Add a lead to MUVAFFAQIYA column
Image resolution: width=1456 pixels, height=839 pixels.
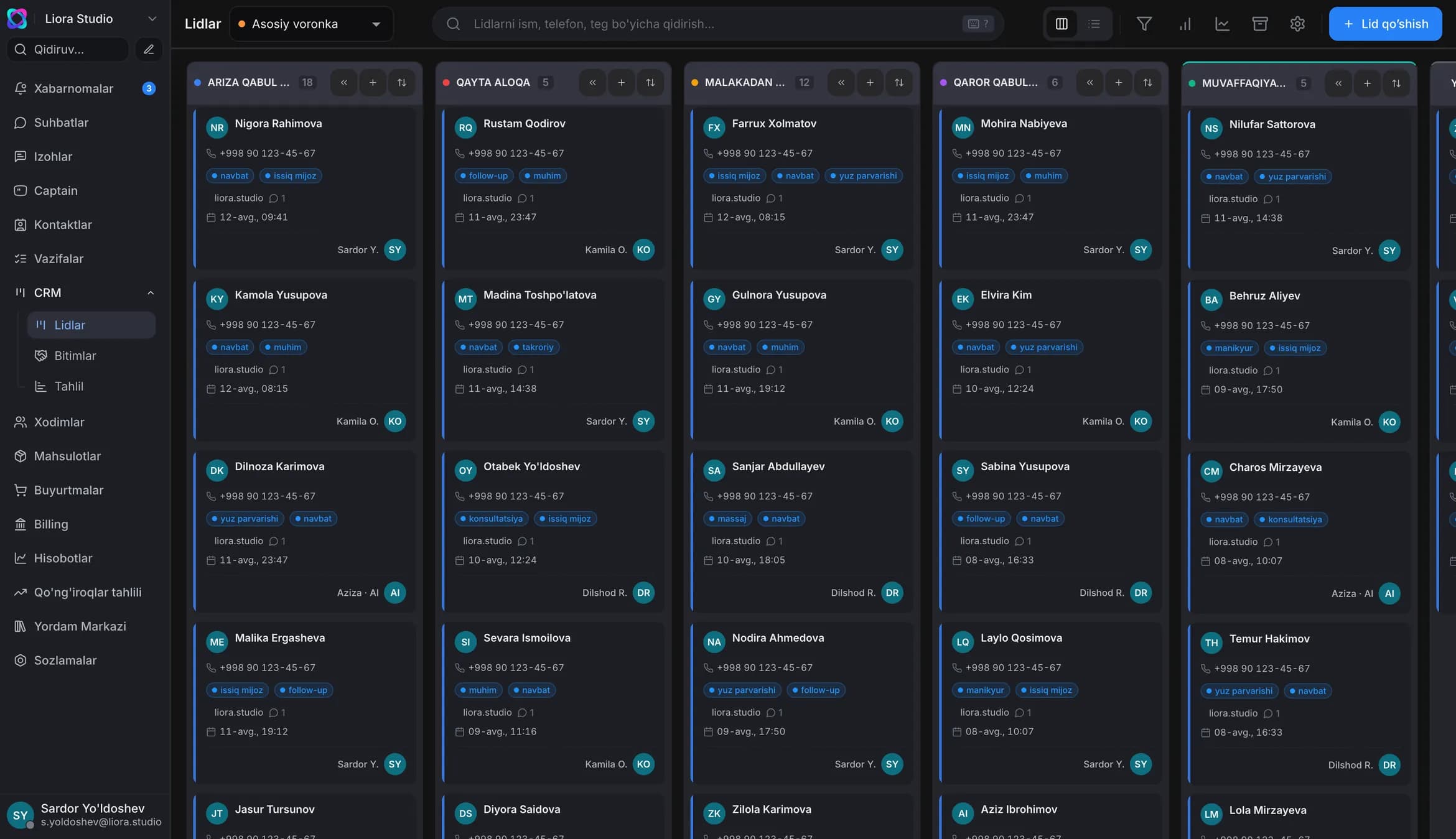tap(1367, 83)
